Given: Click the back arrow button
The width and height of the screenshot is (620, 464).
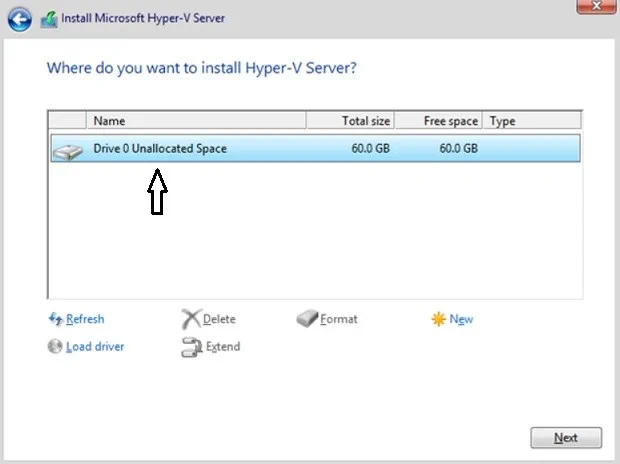Looking at the screenshot, I should (x=20, y=18).
